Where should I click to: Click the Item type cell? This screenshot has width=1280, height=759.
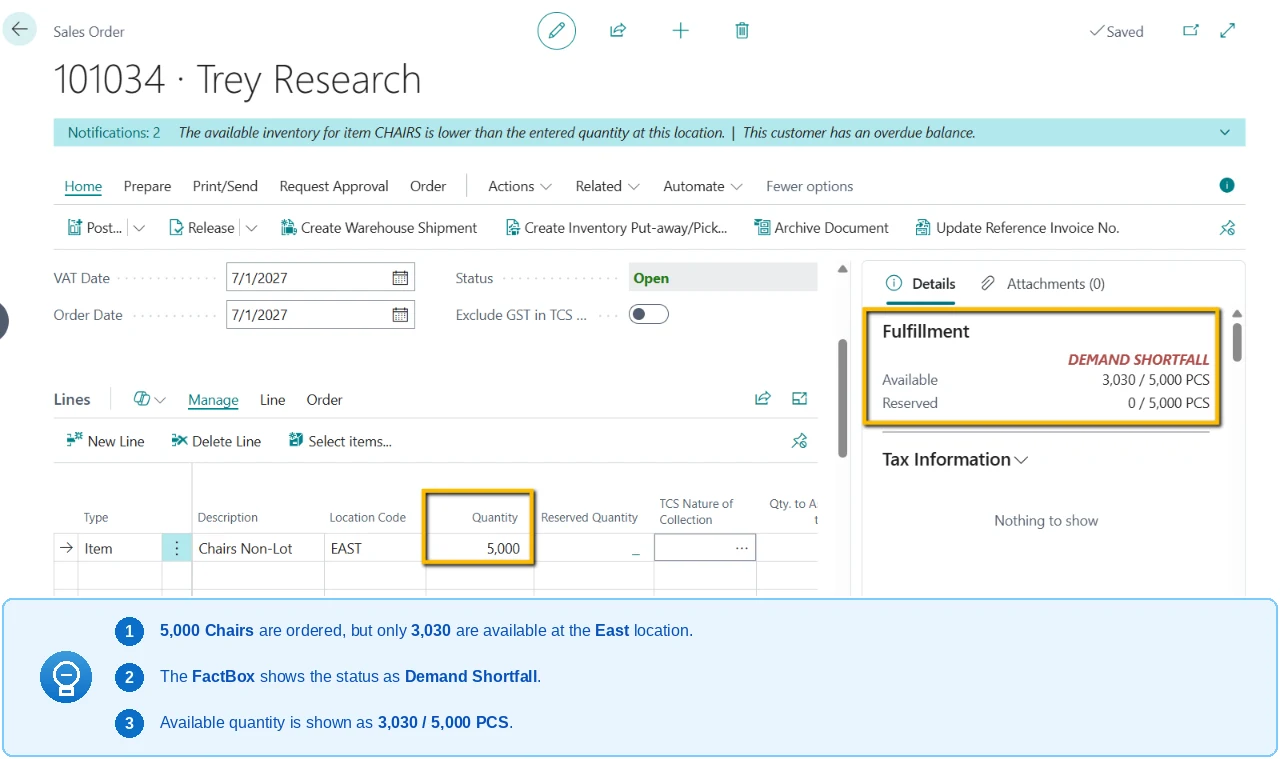coord(120,548)
